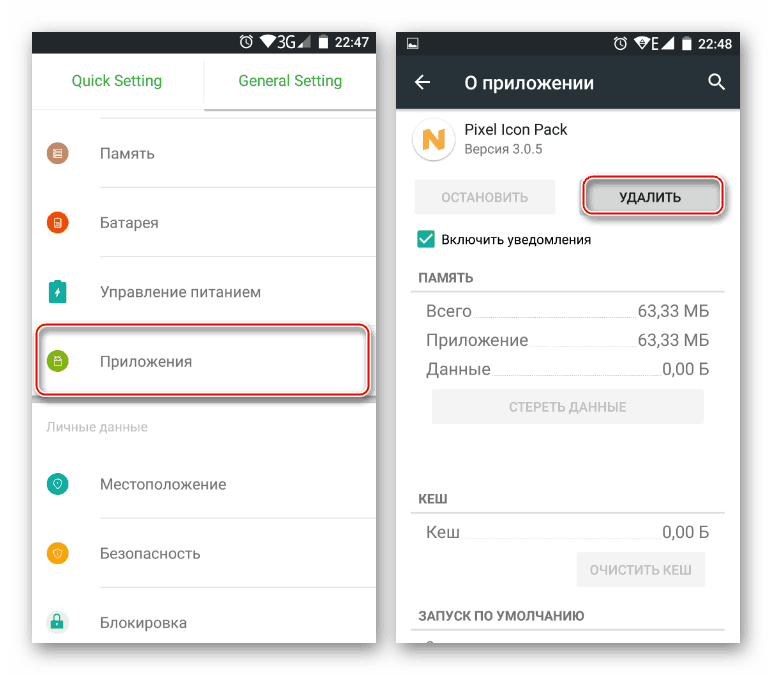
Task: Open the General Setting tab
Action: [x=290, y=81]
